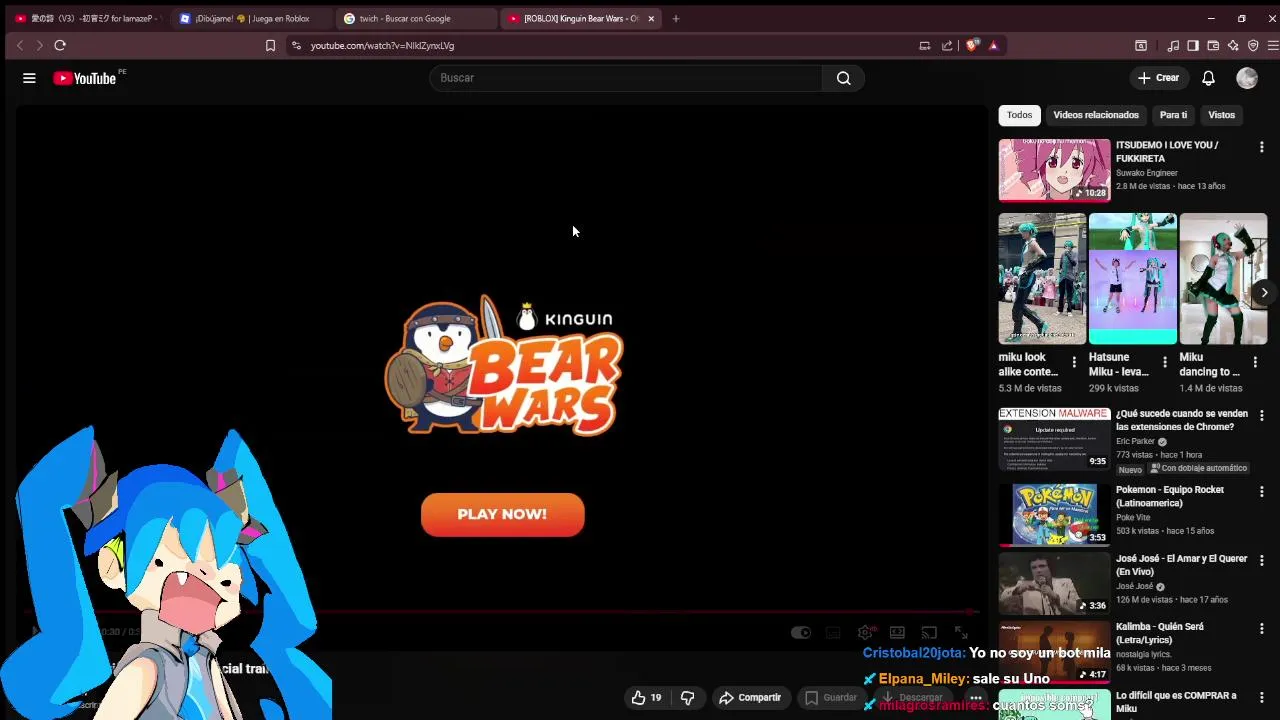Click the browser address bar URL
This screenshot has height=720, width=1280.
(382, 45)
